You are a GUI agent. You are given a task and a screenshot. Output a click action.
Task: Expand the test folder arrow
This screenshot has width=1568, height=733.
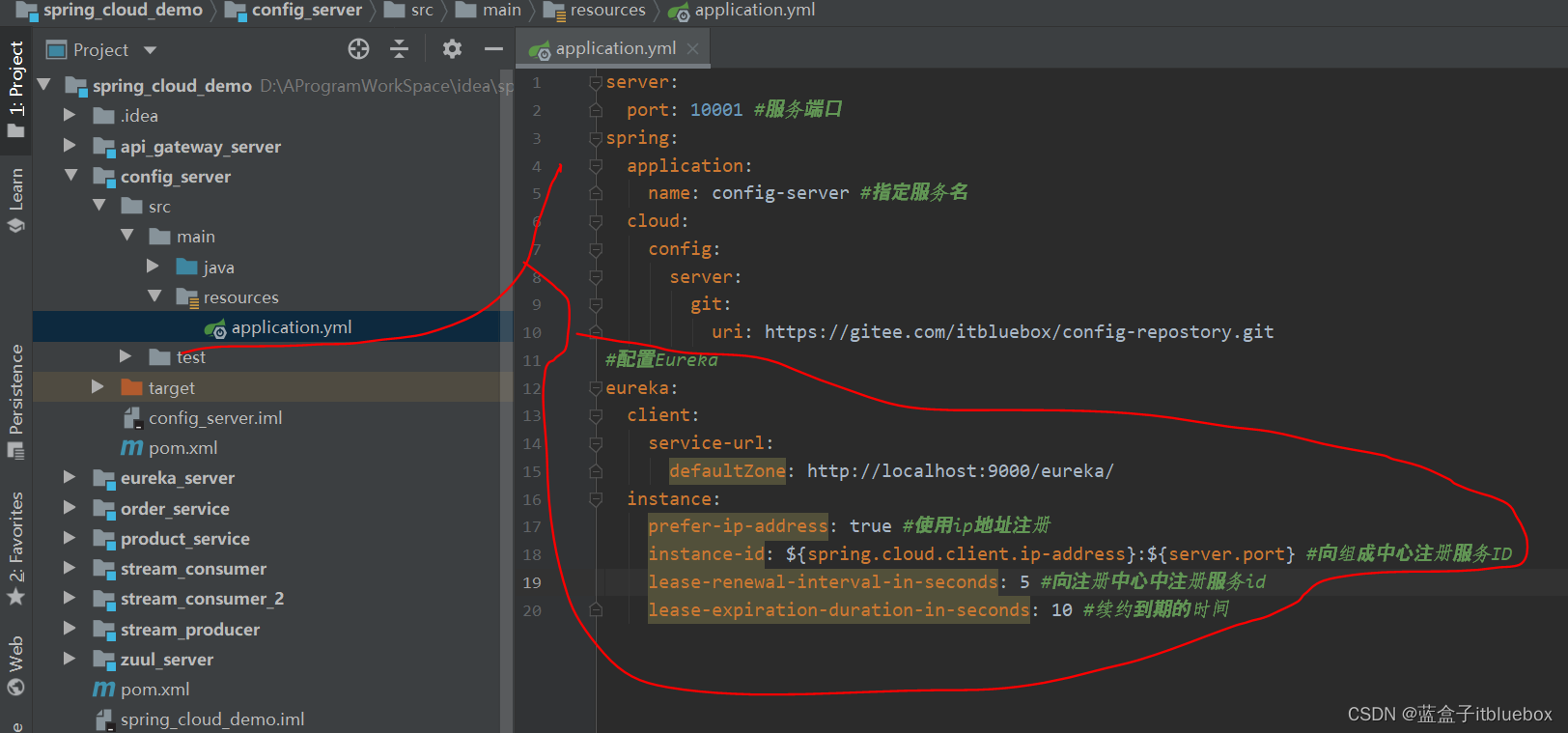[x=126, y=356]
